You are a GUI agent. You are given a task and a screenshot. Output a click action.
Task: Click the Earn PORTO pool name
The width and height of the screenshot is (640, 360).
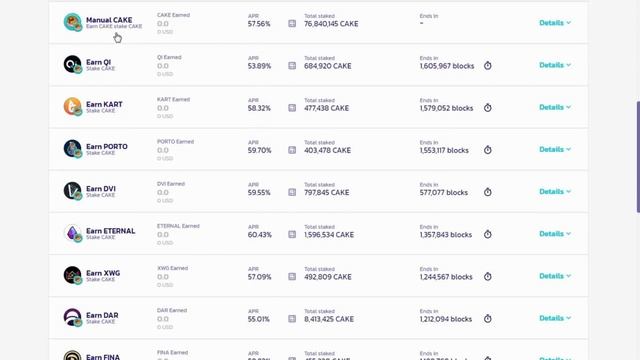point(107,147)
